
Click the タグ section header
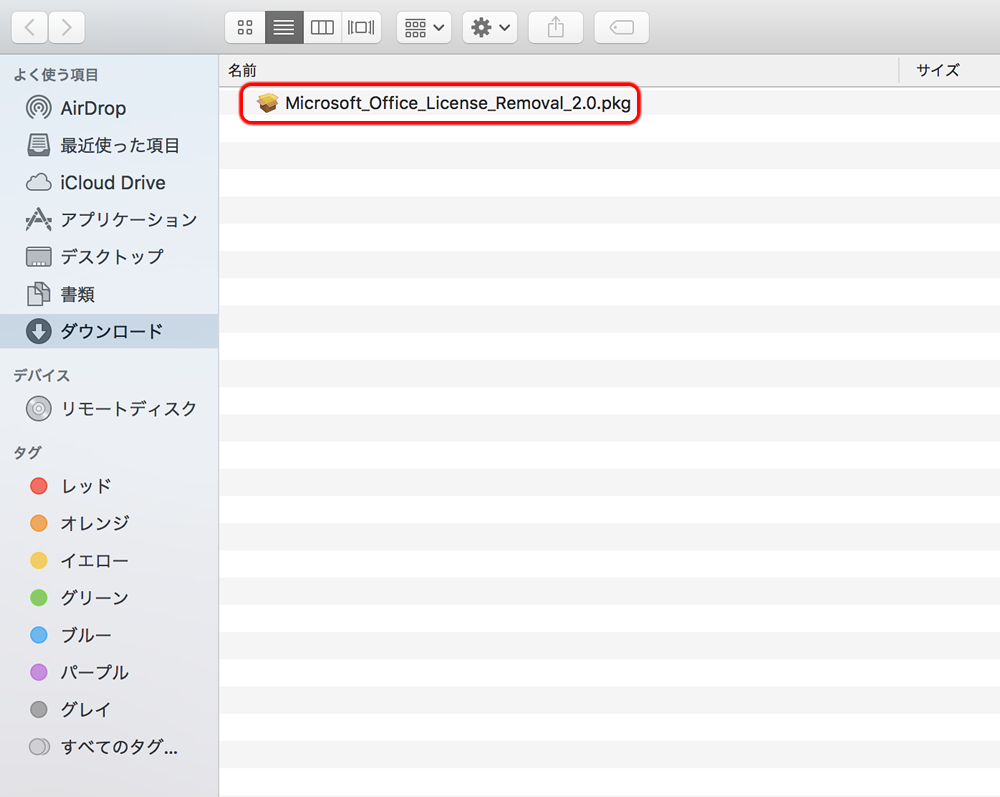27,453
